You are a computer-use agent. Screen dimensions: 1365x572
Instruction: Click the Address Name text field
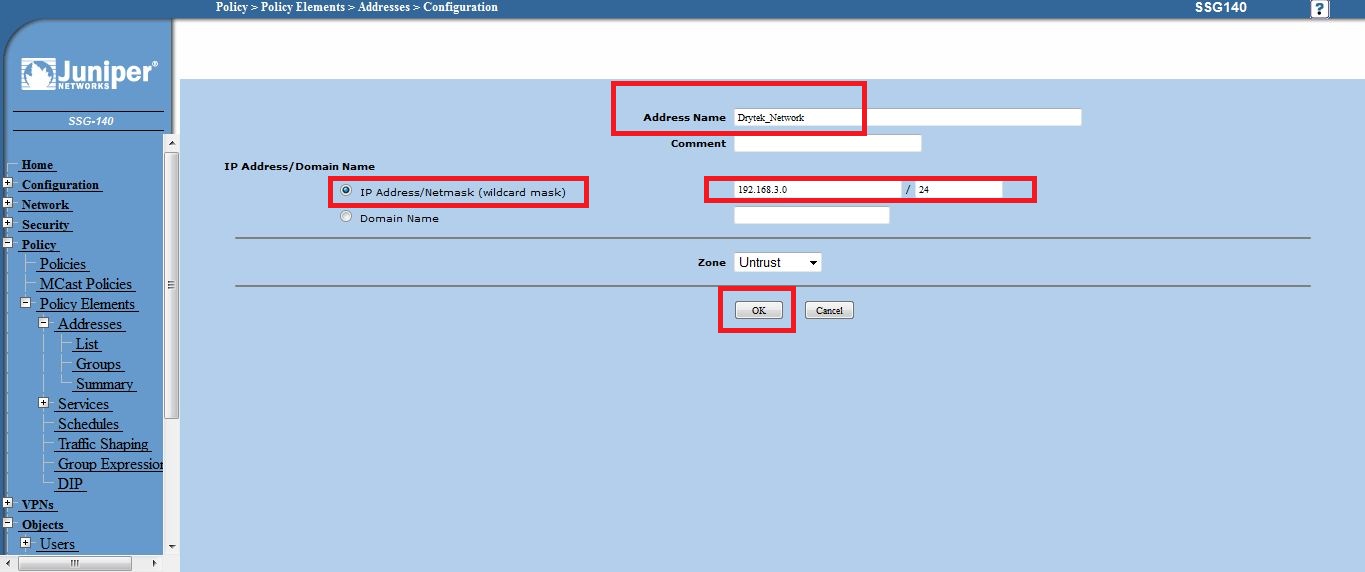[907, 117]
